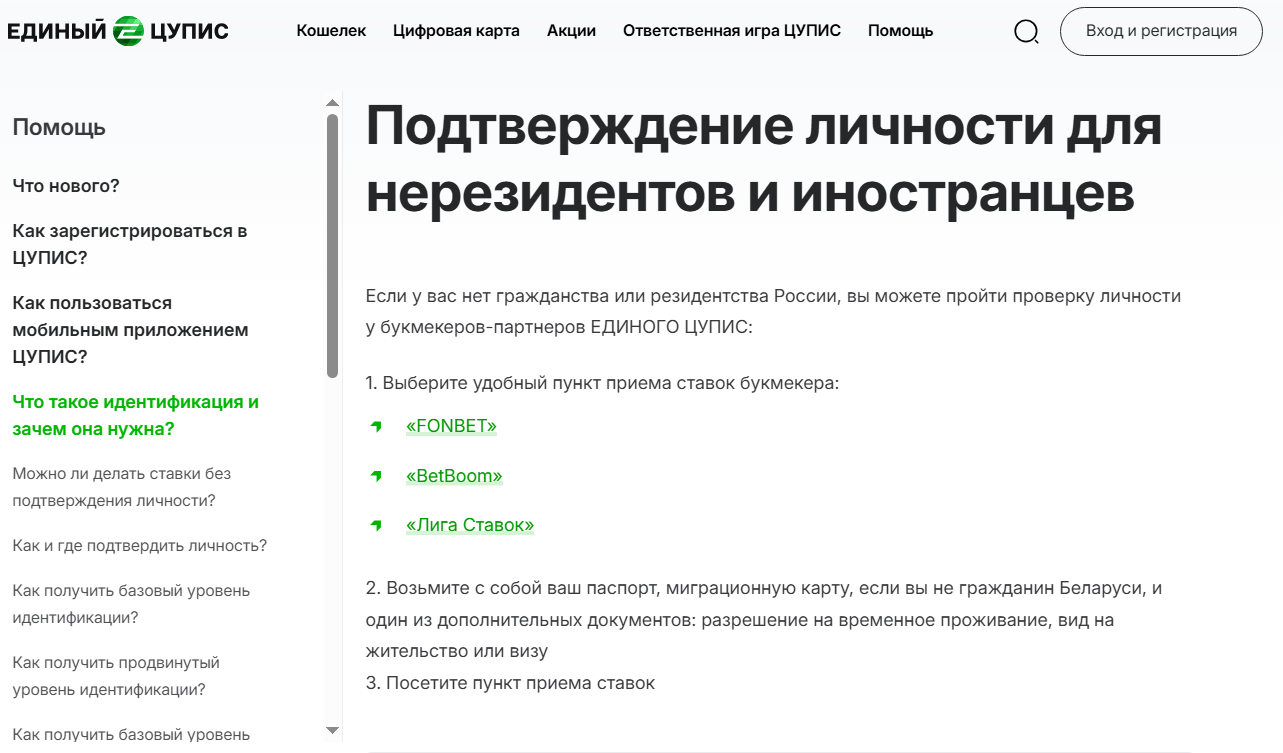Click the Вход и регистрация button
The width and height of the screenshot is (1283, 753).
tap(1161, 31)
